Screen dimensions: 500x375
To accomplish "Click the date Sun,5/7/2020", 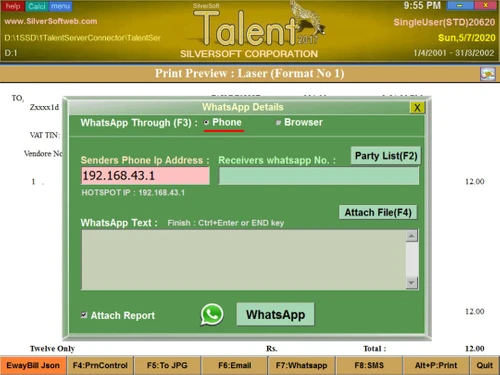I will click(467, 38).
